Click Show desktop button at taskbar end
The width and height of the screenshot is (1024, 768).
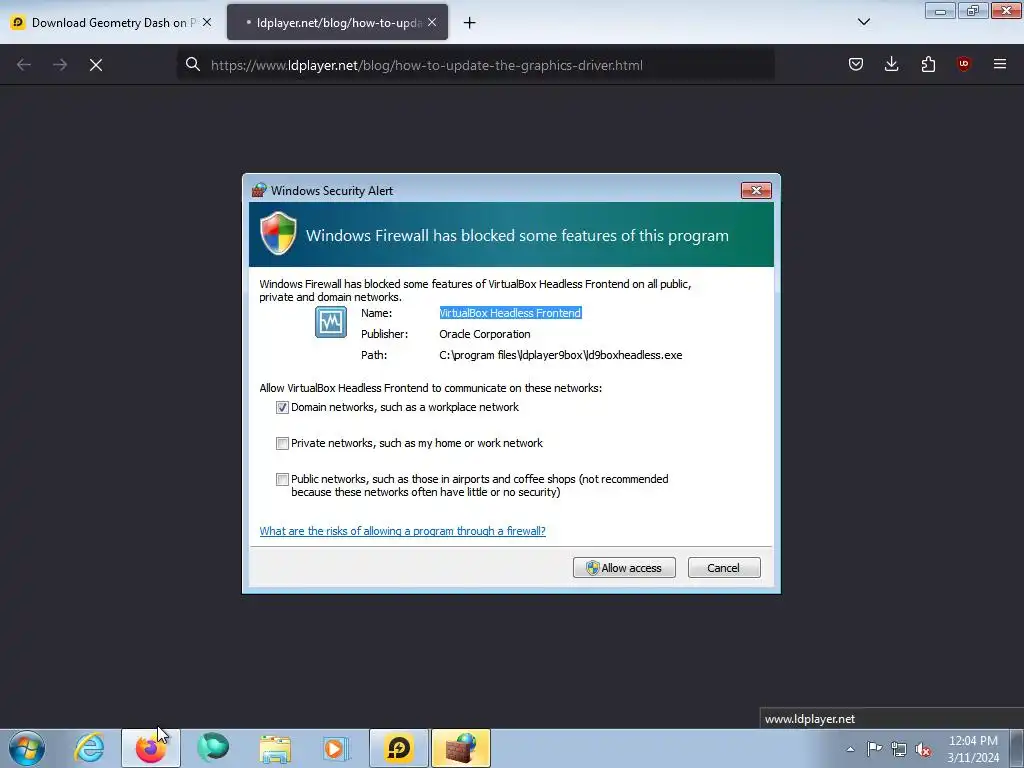point(1017,748)
